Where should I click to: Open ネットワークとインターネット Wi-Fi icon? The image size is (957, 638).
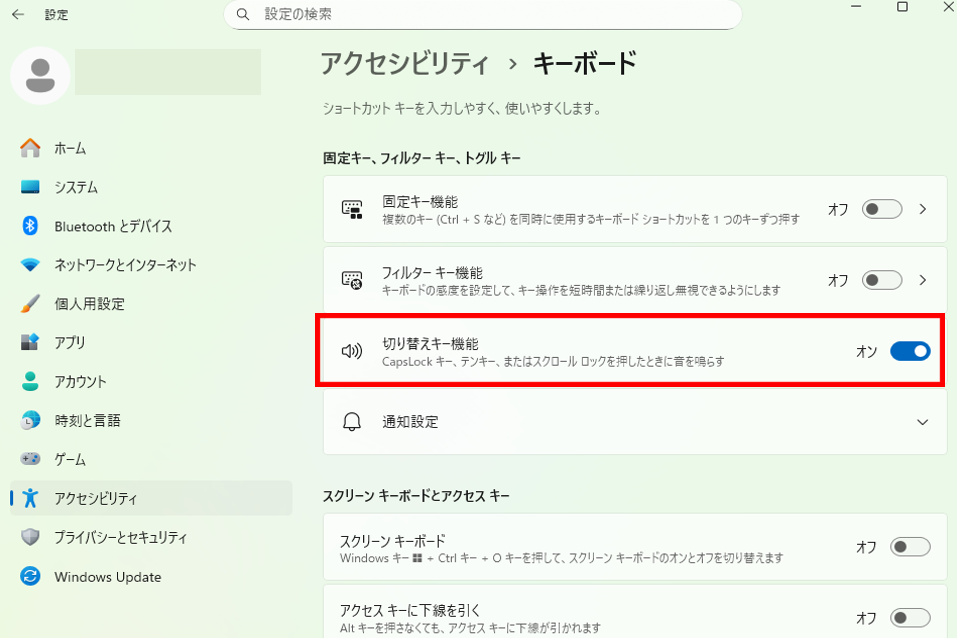click(31, 265)
